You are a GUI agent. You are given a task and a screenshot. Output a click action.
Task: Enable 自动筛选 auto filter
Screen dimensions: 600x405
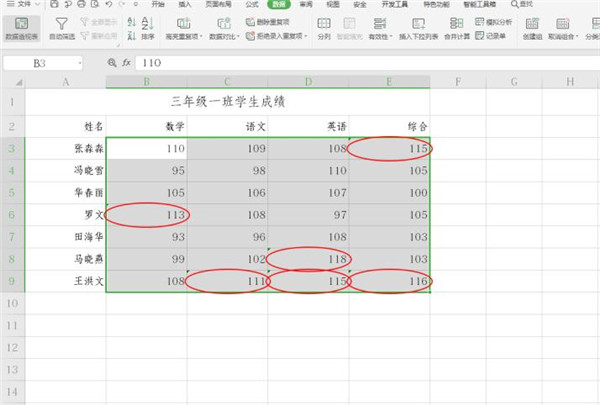tap(62, 28)
